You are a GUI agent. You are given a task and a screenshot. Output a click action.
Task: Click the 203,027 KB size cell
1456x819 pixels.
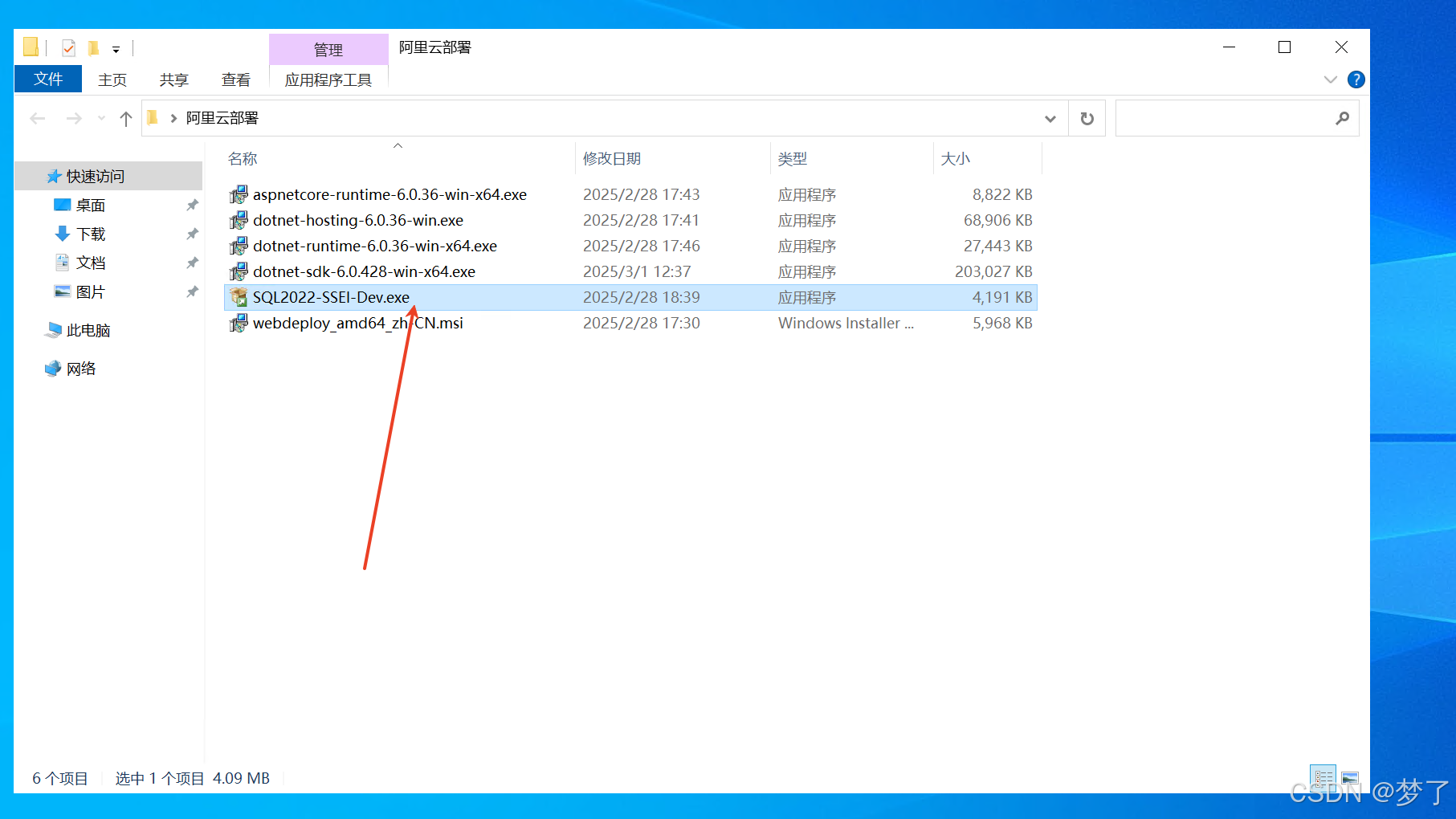pos(993,271)
